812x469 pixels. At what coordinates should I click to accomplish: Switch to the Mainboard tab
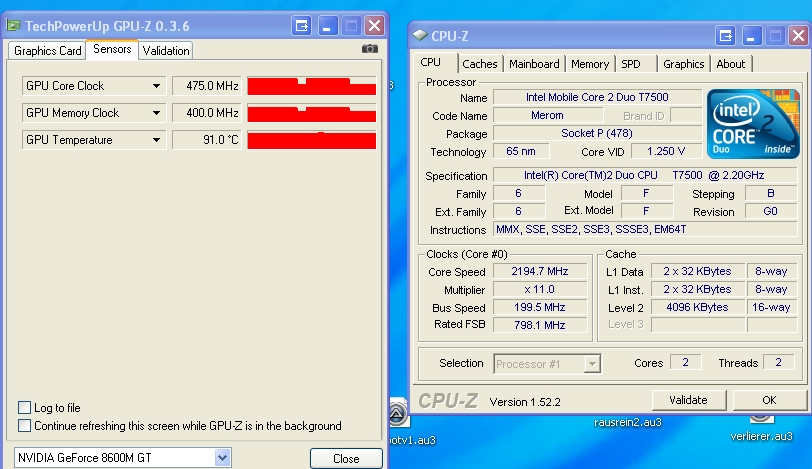point(534,64)
